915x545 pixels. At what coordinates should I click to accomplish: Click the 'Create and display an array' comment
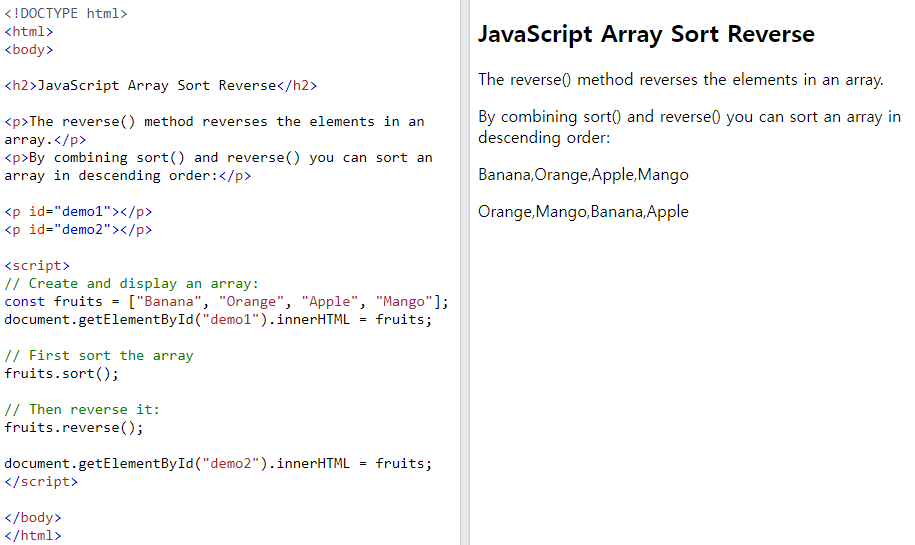pos(131,284)
